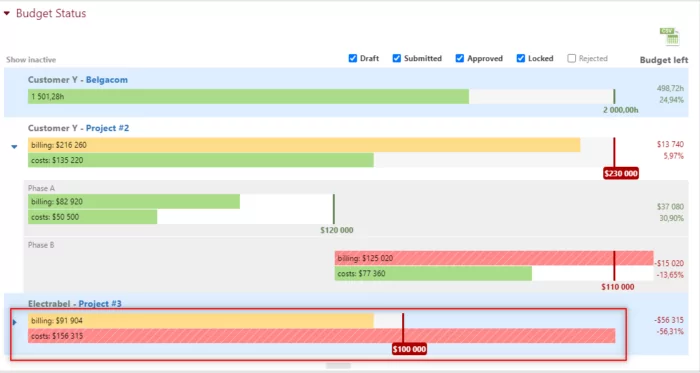Uncheck the Submitted checkbox

(396, 58)
